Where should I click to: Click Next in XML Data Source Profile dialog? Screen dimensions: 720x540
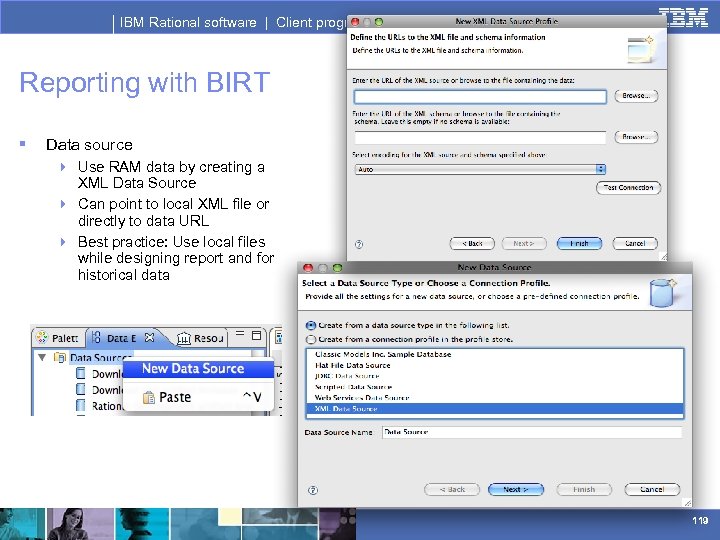tap(524, 243)
